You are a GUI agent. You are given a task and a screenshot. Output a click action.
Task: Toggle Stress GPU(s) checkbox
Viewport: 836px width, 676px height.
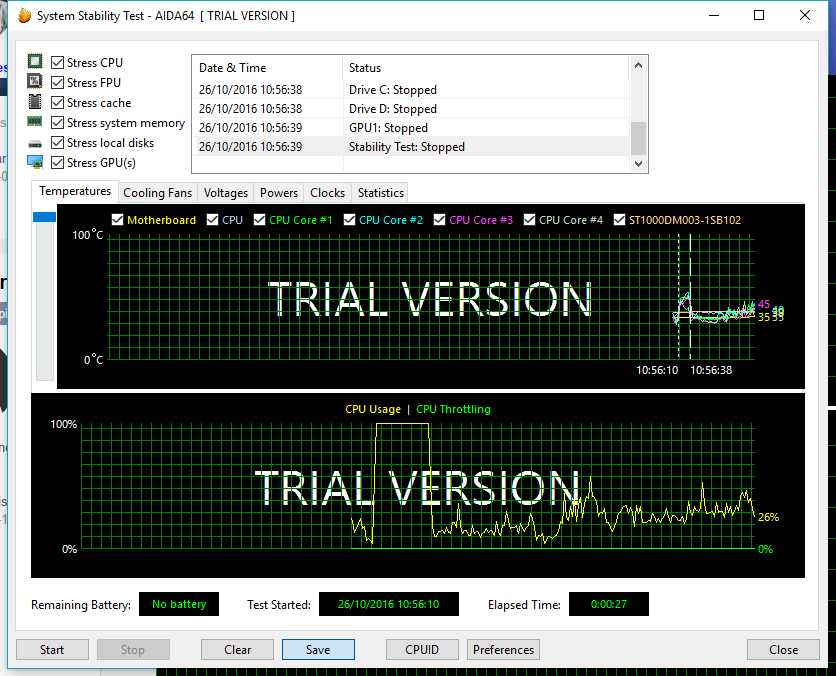[58, 163]
